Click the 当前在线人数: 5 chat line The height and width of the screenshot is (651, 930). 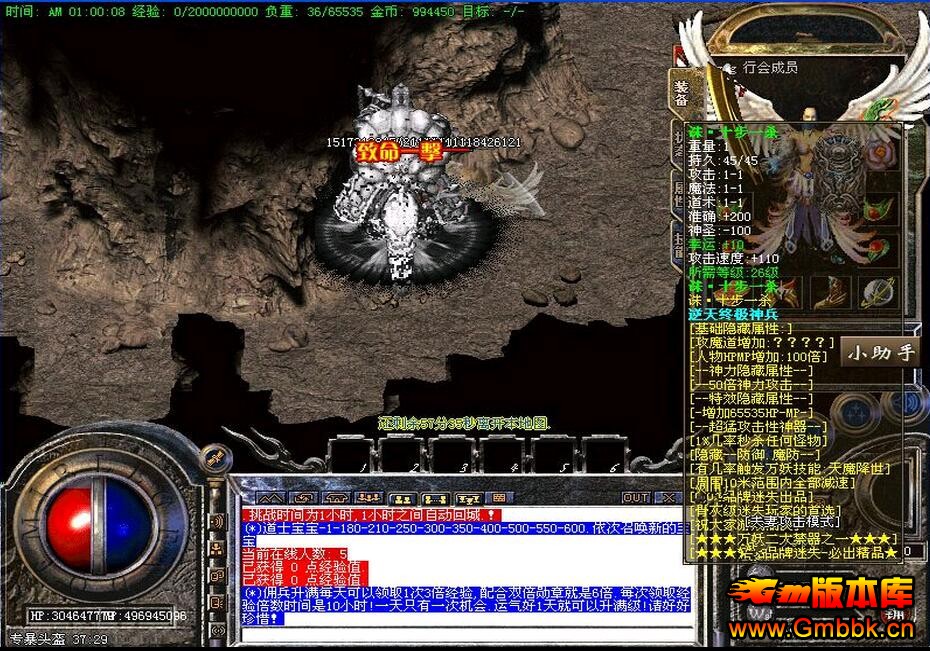coord(295,554)
